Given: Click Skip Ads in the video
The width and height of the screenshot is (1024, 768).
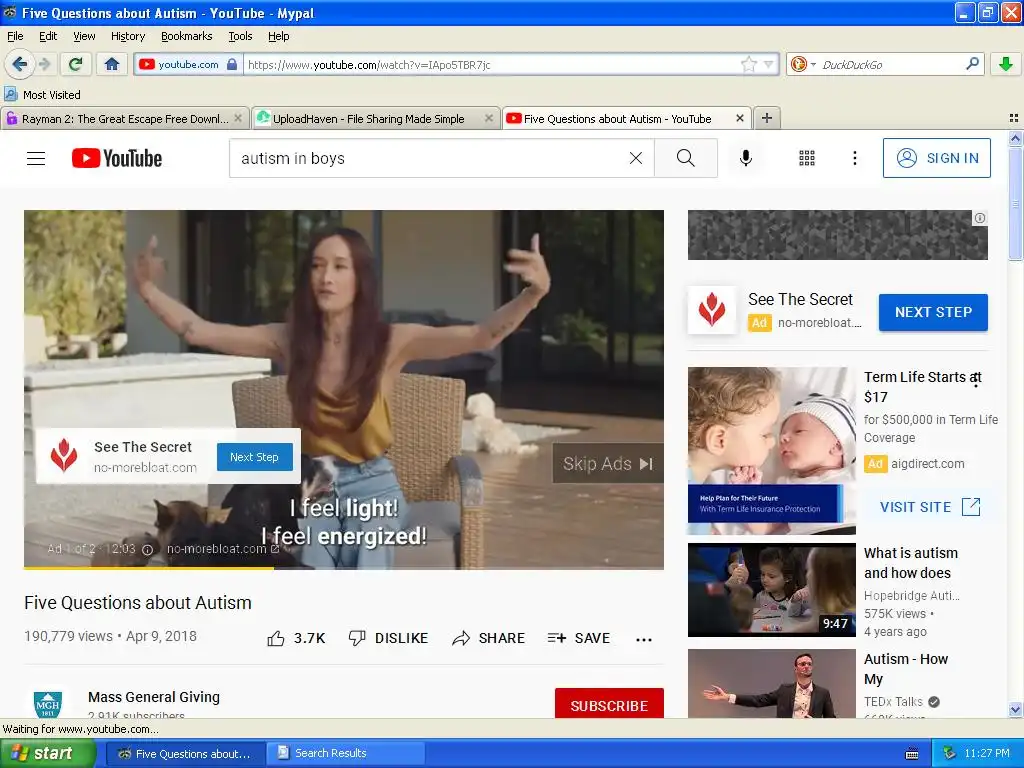Looking at the screenshot, I should click(x=608, y=464).
